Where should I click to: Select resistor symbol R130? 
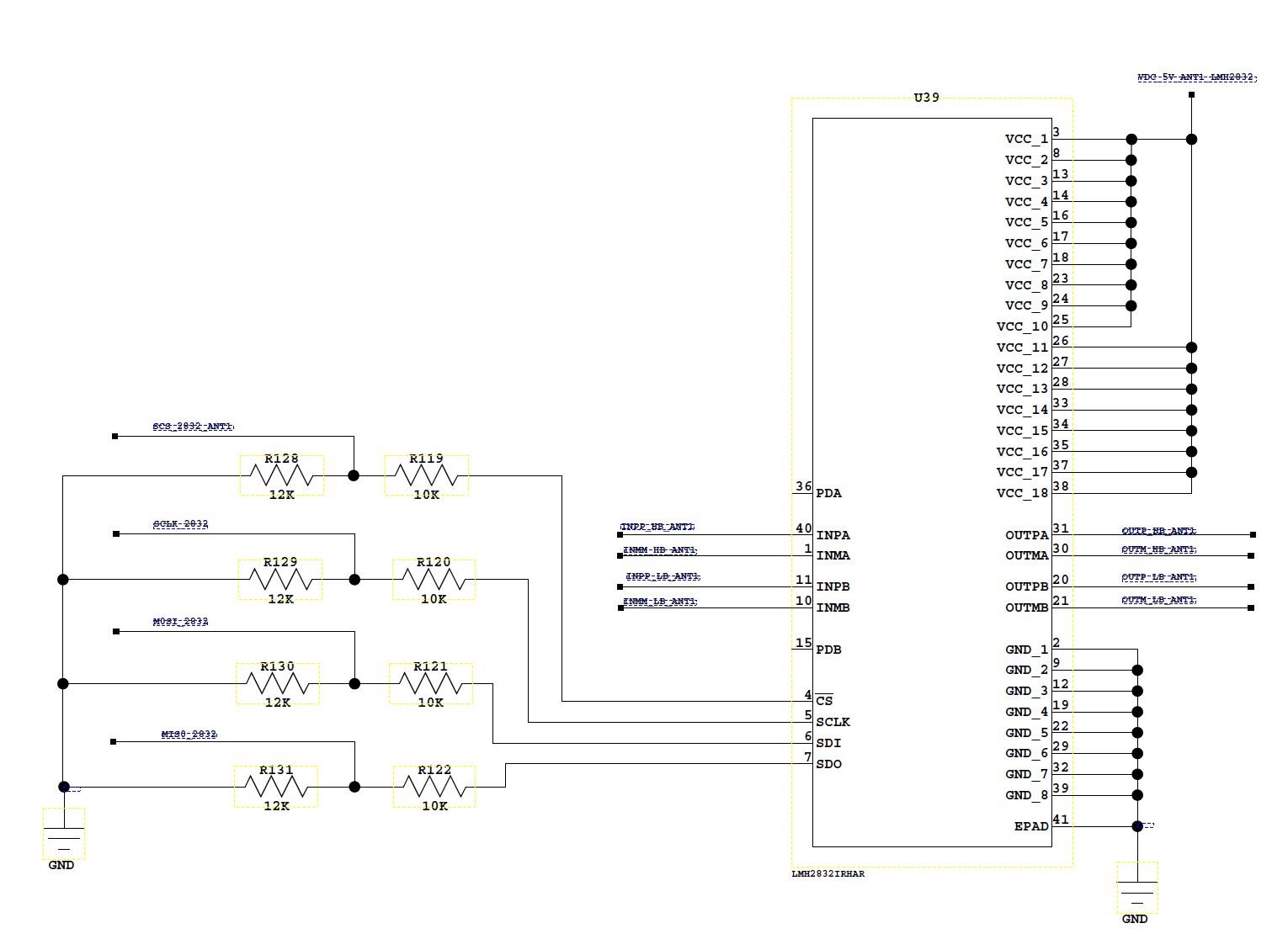[278, 684]
